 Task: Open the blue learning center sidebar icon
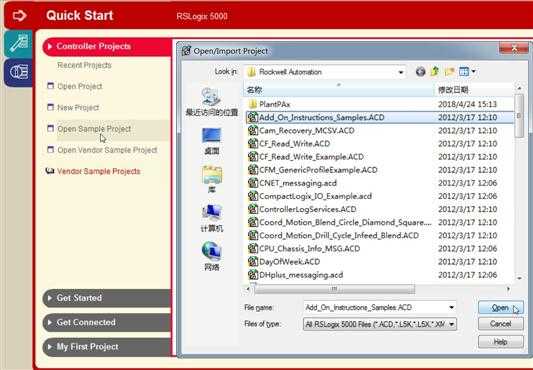coord(19,72)
